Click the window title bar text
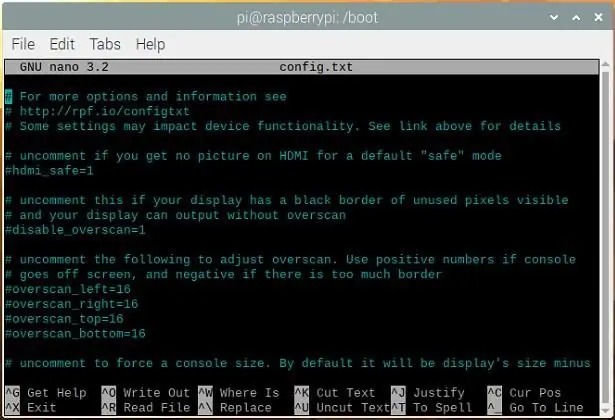 click(307, 18)
